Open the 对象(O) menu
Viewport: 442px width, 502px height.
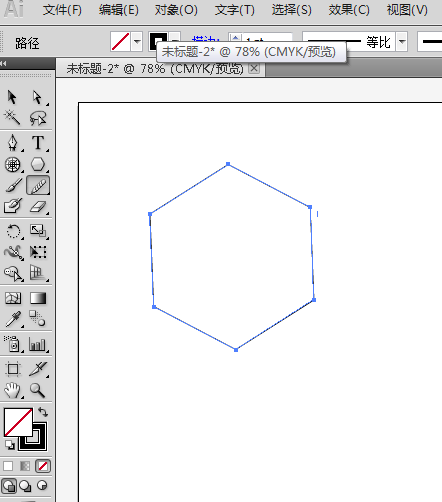tap(176, 10)
